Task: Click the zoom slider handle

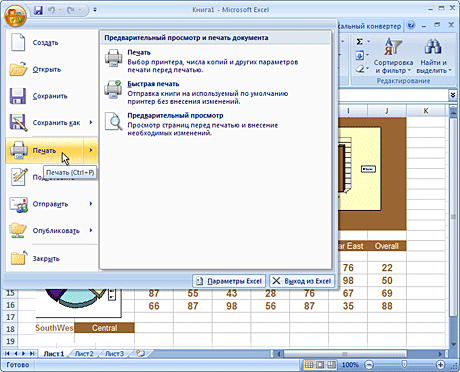Action: [x=404, y=364]
